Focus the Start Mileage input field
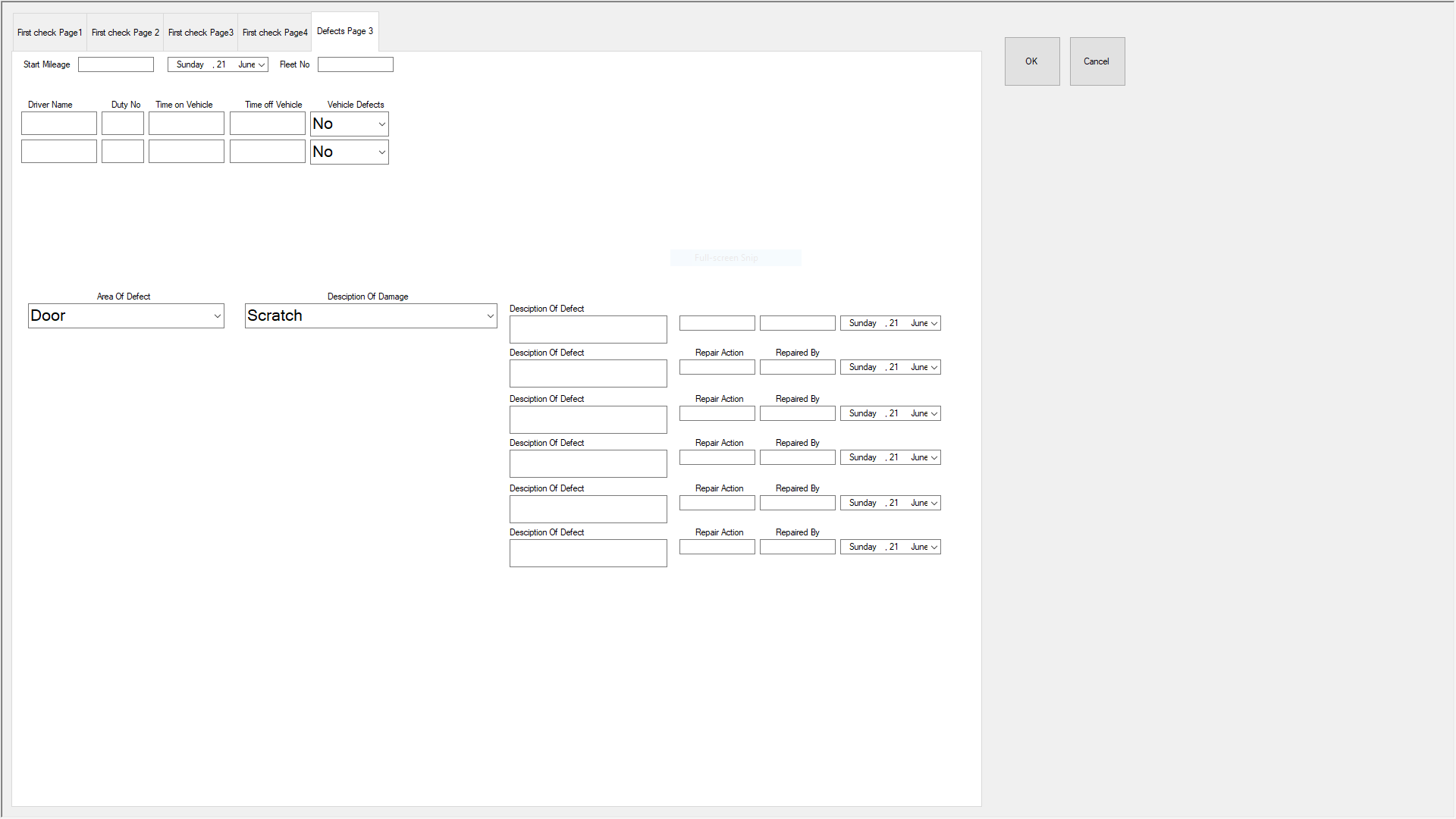 click(x=116, y=65)
